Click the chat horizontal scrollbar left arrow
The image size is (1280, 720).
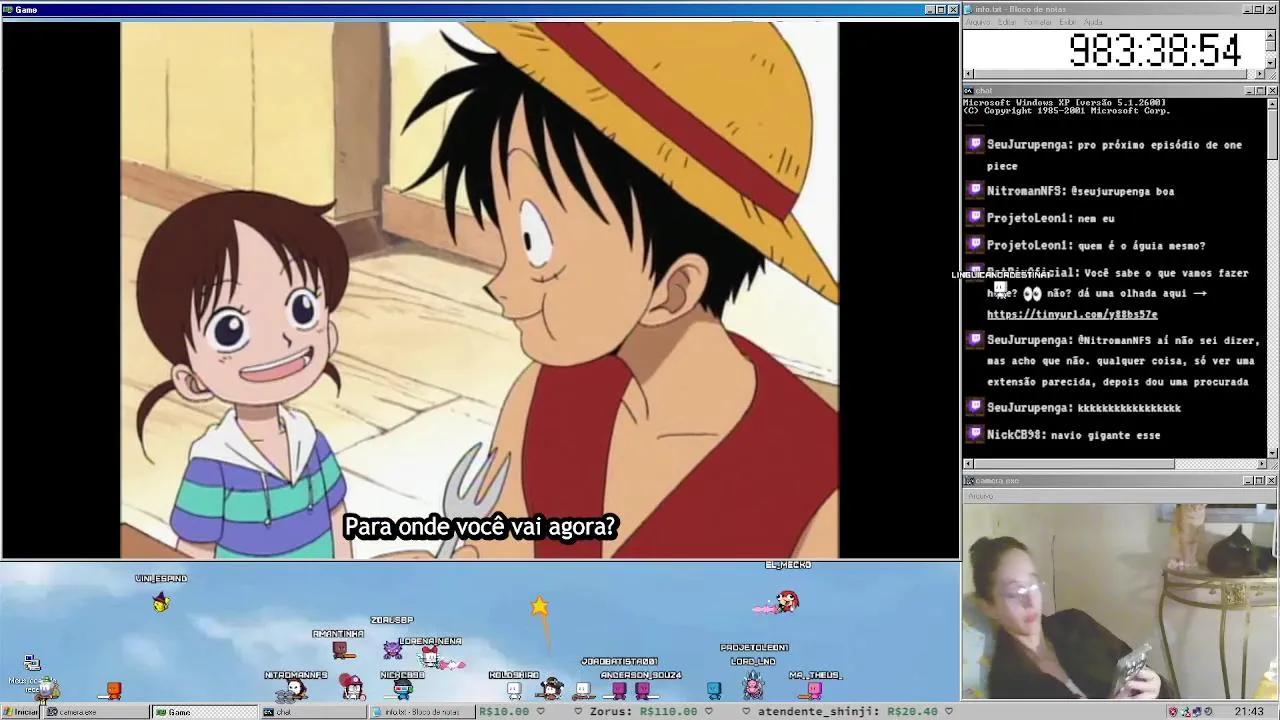(x=968, y=464)
